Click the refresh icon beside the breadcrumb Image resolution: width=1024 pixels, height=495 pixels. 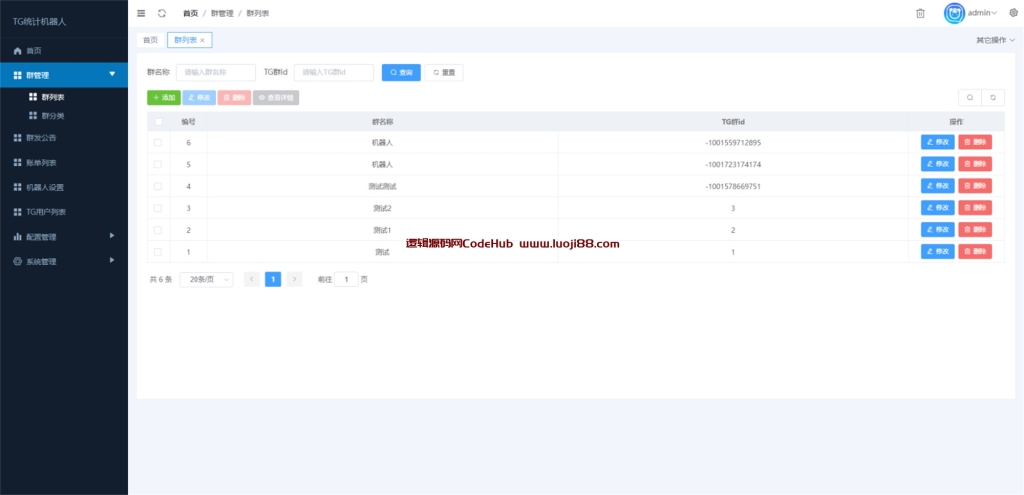click(x=162, y=13)
